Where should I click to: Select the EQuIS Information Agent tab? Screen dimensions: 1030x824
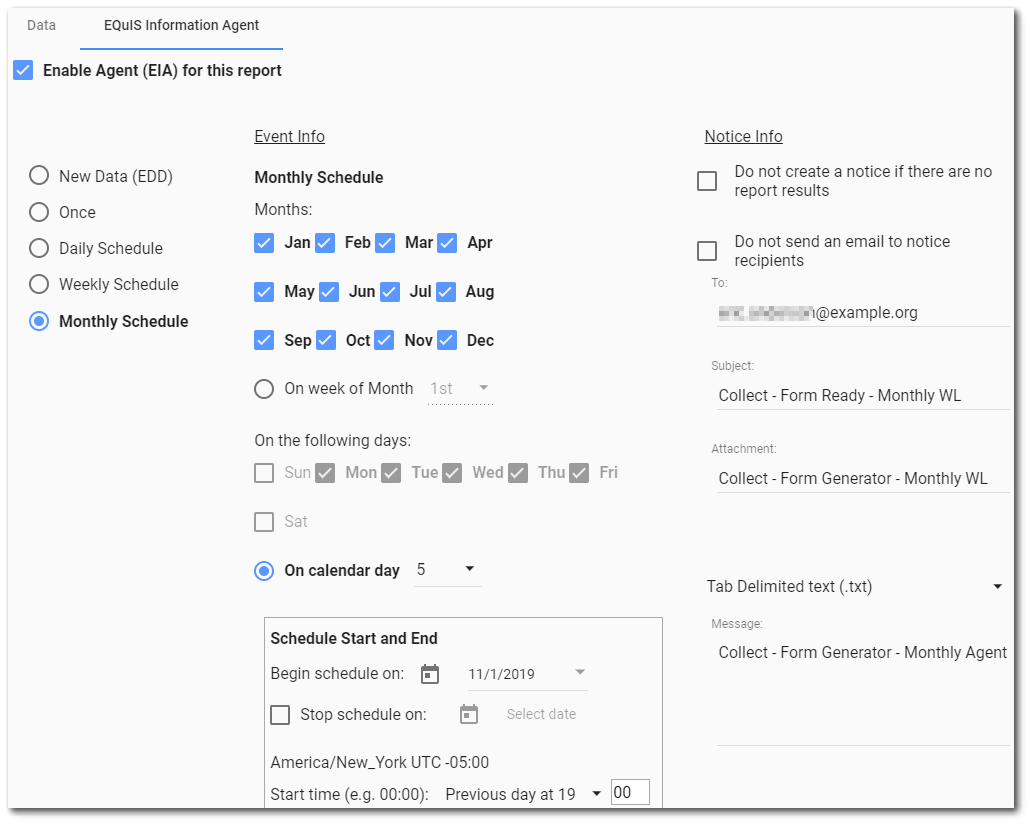[181, 26]
